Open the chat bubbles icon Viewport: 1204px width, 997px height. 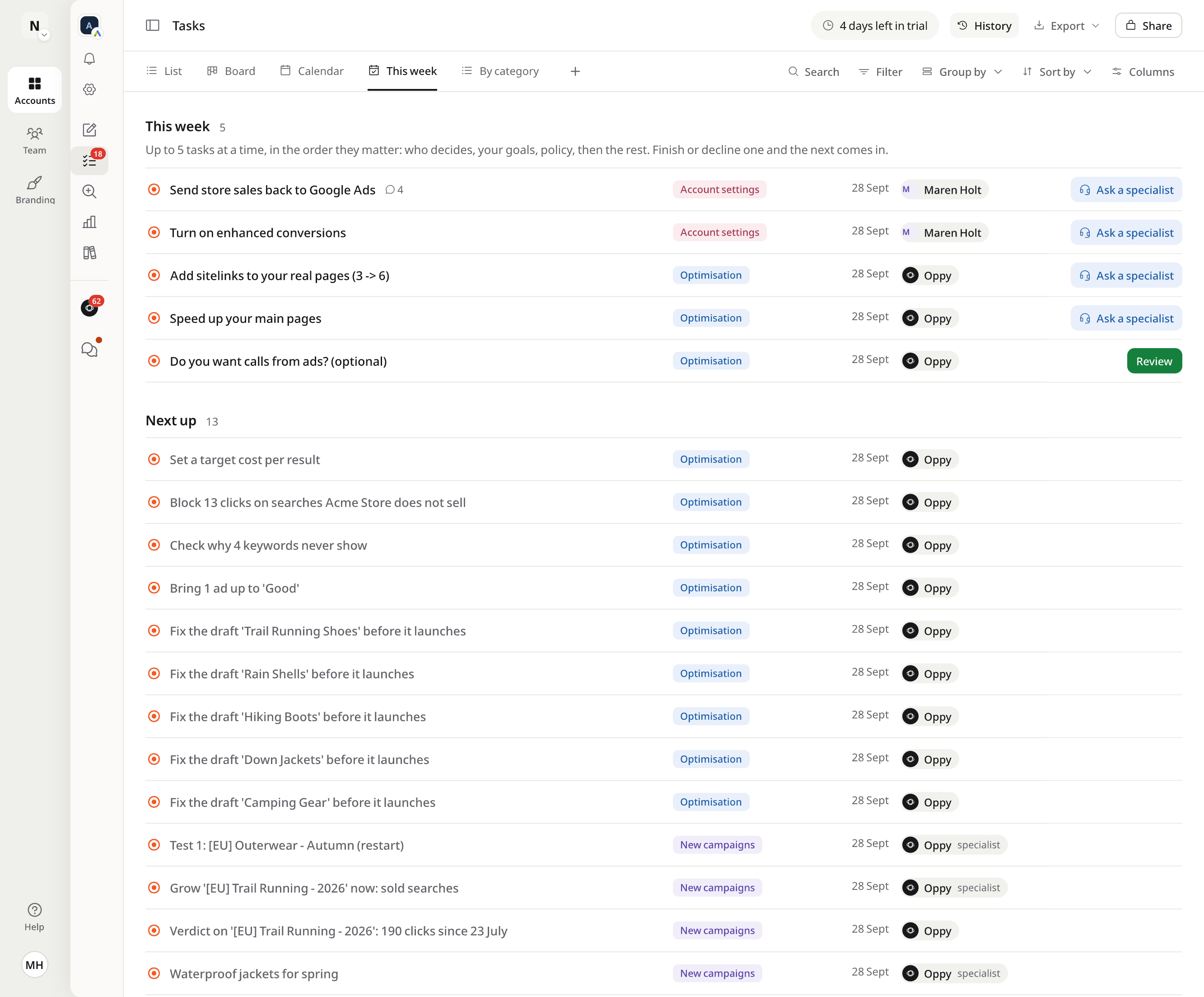[x=89, y=349]
